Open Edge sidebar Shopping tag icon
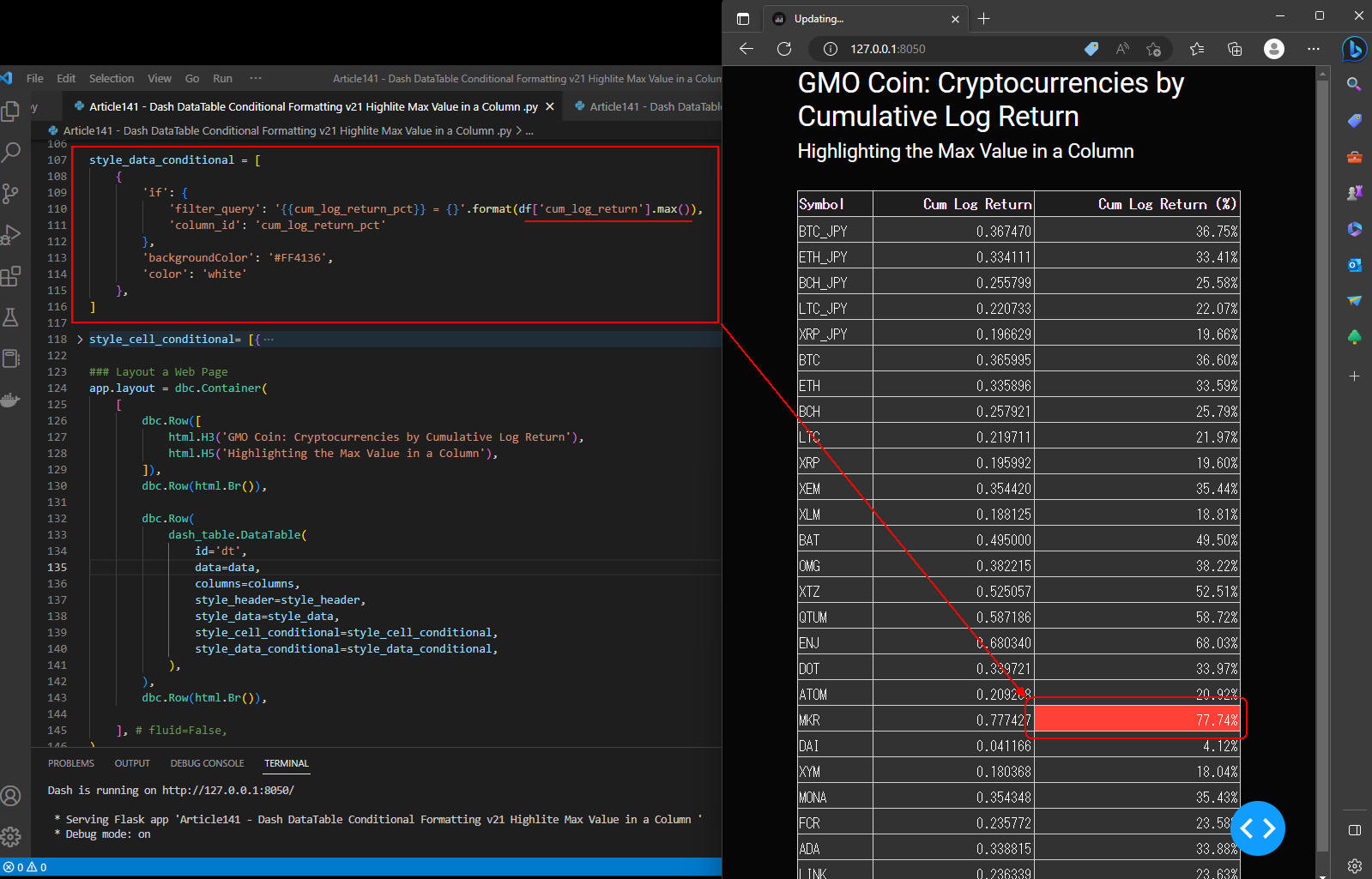 (1354, 121)
